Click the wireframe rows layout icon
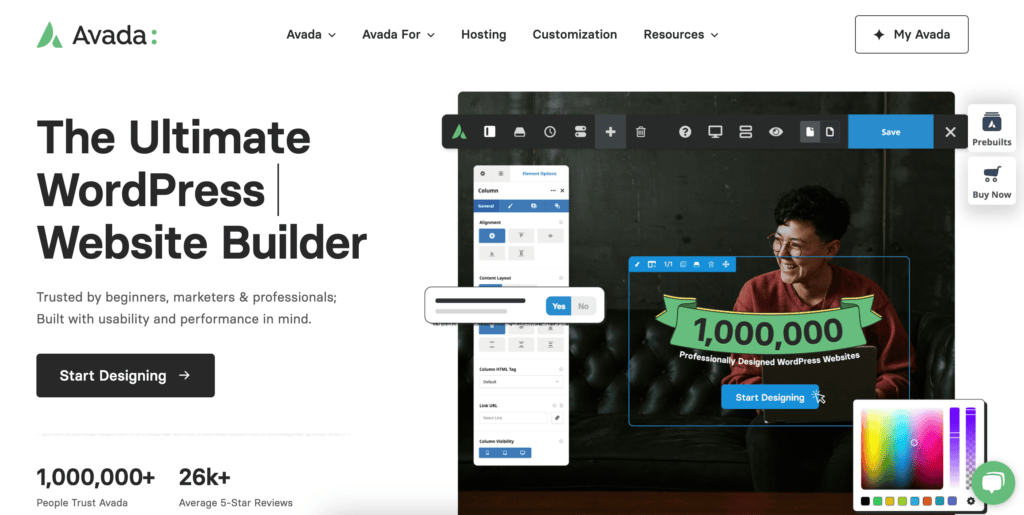The image size is (1024, 515). pyautogui.click(x=746, y=132)
